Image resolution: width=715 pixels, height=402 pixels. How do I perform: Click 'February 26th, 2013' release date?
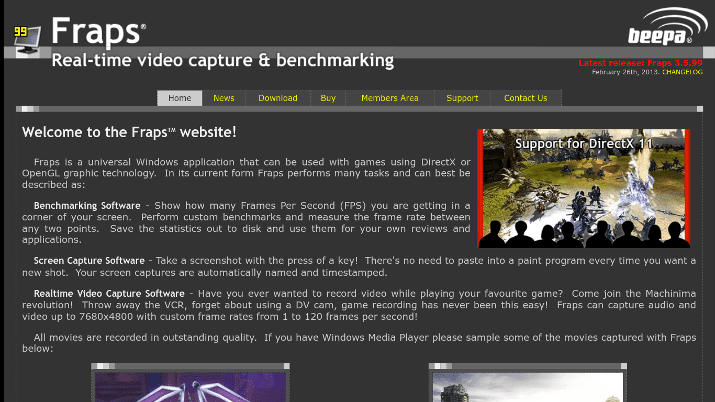626,72
